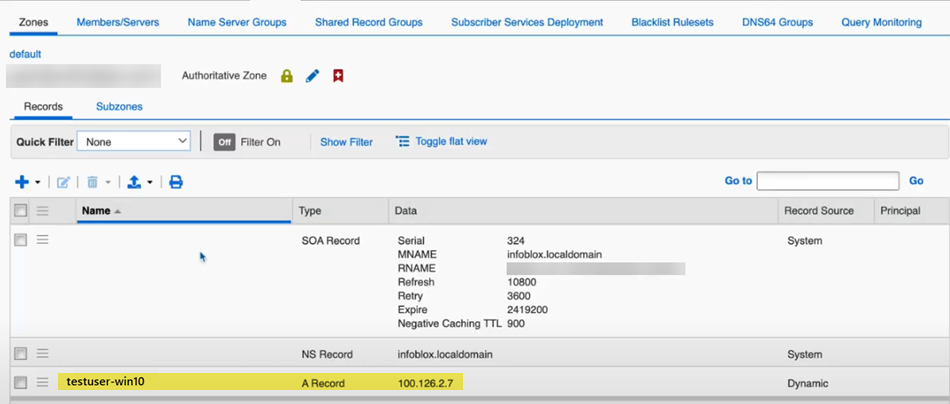Click the Toggle flat view icon
The image size is (950, 404).
pos(403,142)
